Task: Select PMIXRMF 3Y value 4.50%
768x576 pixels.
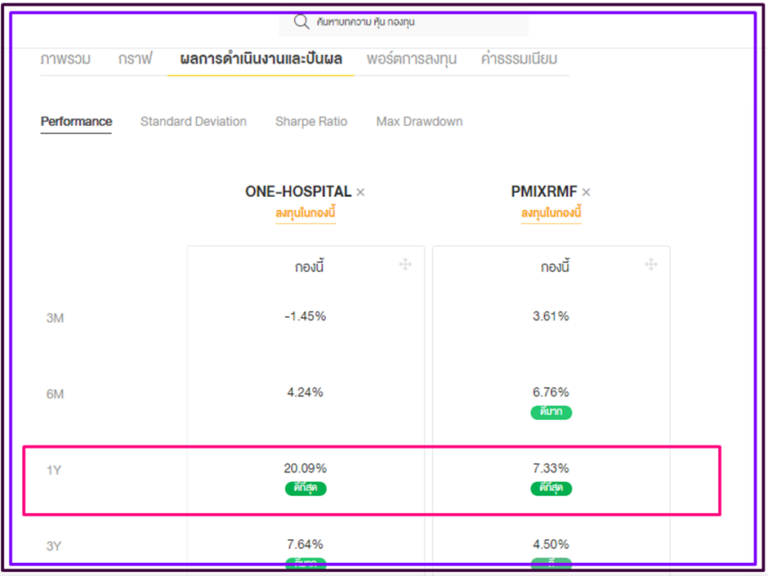Action: click(x=551, y=544)
